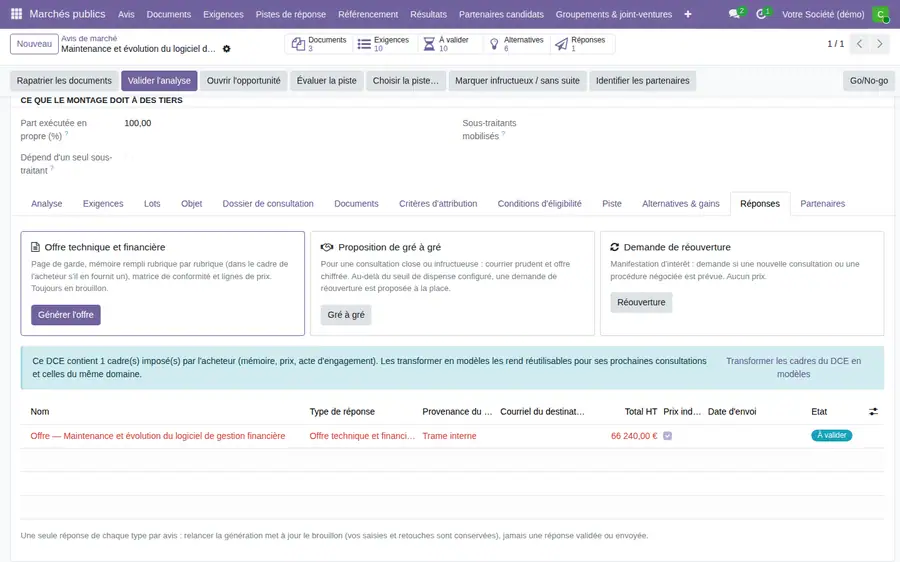Open the Résultats menu
The width and height of the screenshot is (900, 562).
pyautogui.click(x=428, y=14)
